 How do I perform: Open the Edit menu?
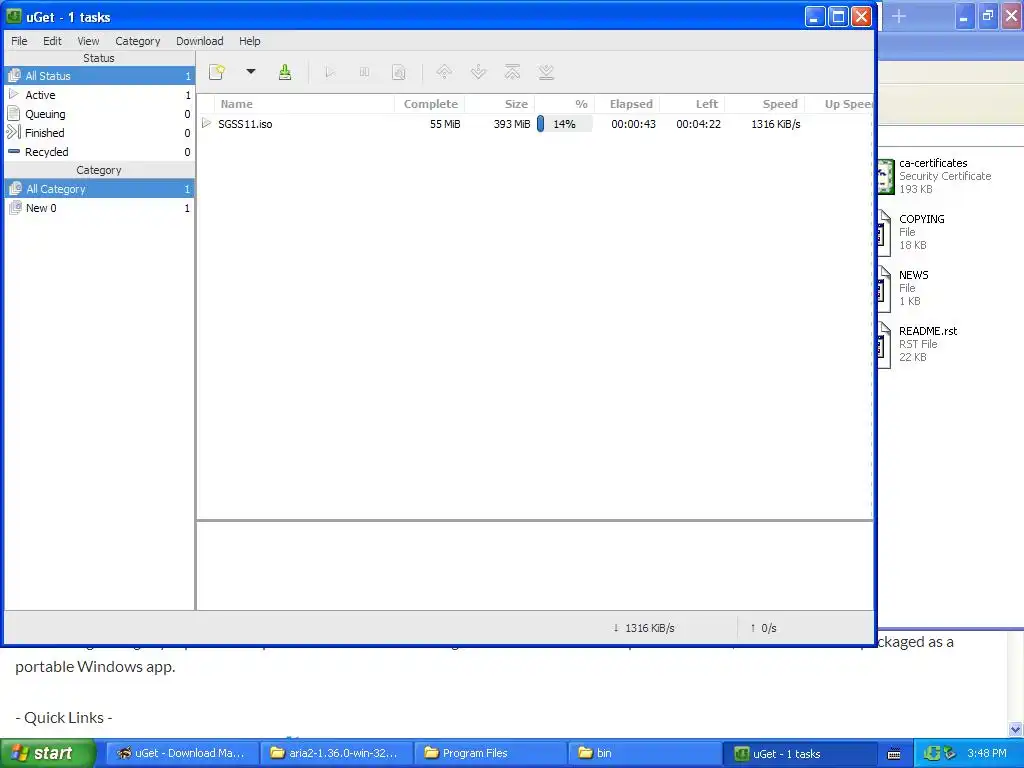point(52,41)
